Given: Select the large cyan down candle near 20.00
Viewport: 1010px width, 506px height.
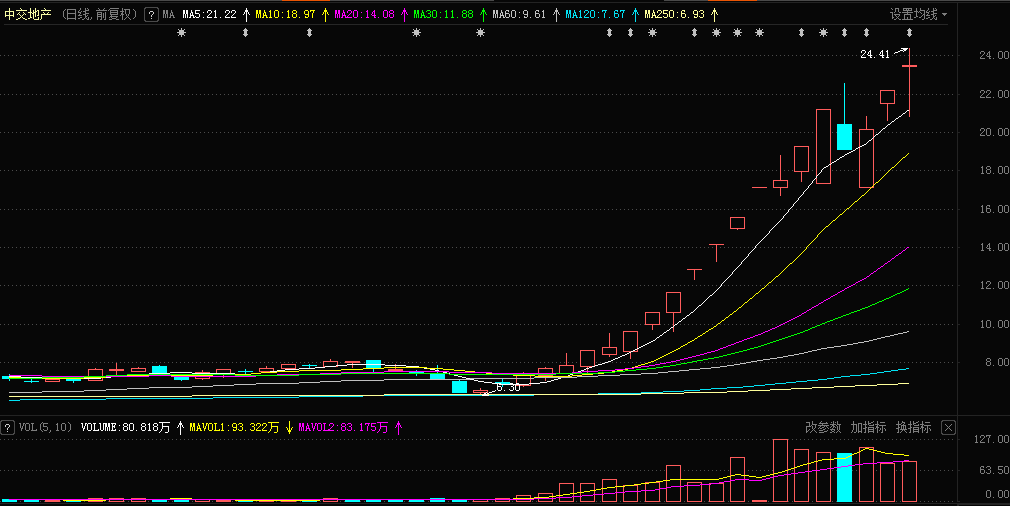Looking at the screenshot, I should 844,137.
